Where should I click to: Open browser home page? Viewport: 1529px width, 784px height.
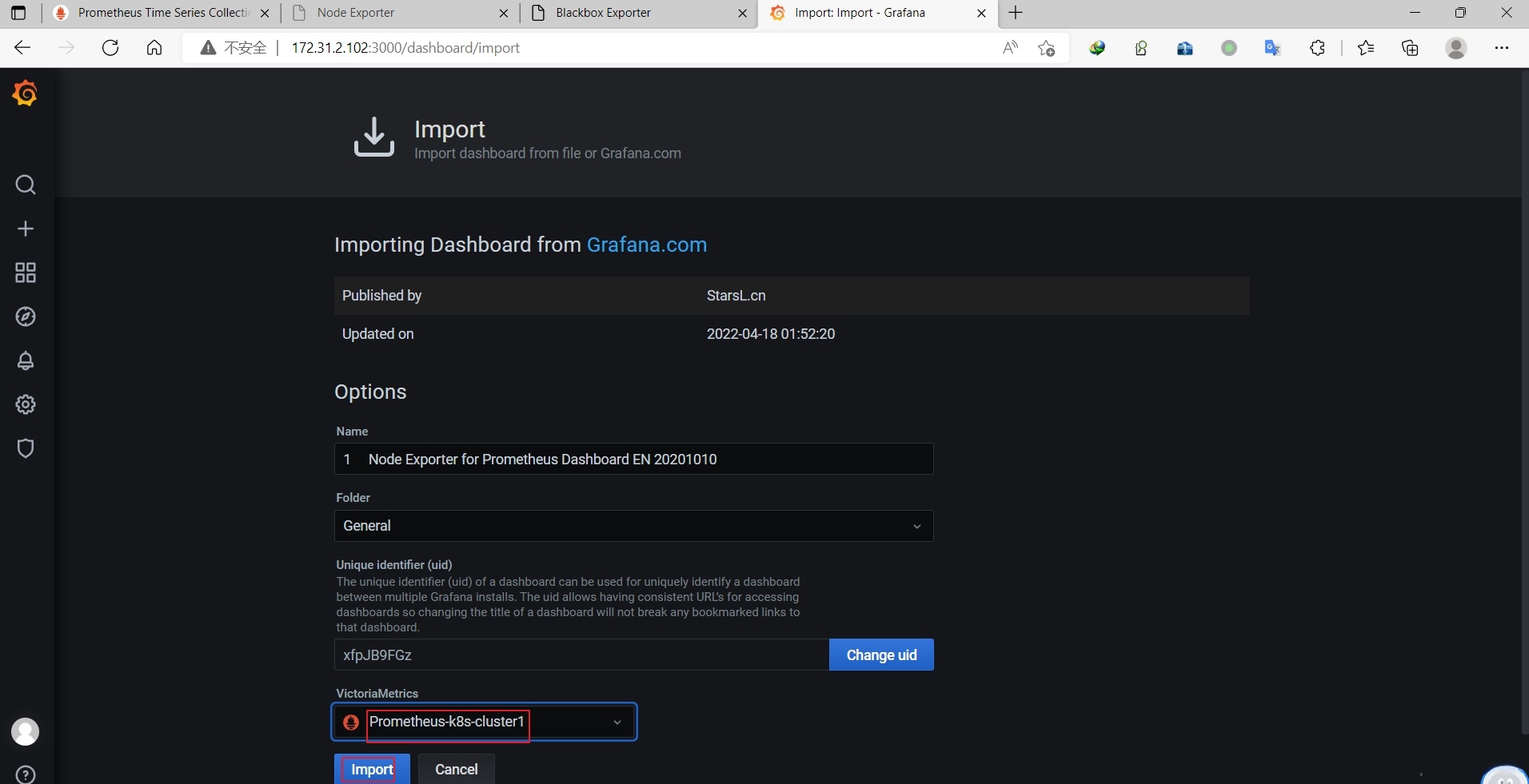pos(154,48)
